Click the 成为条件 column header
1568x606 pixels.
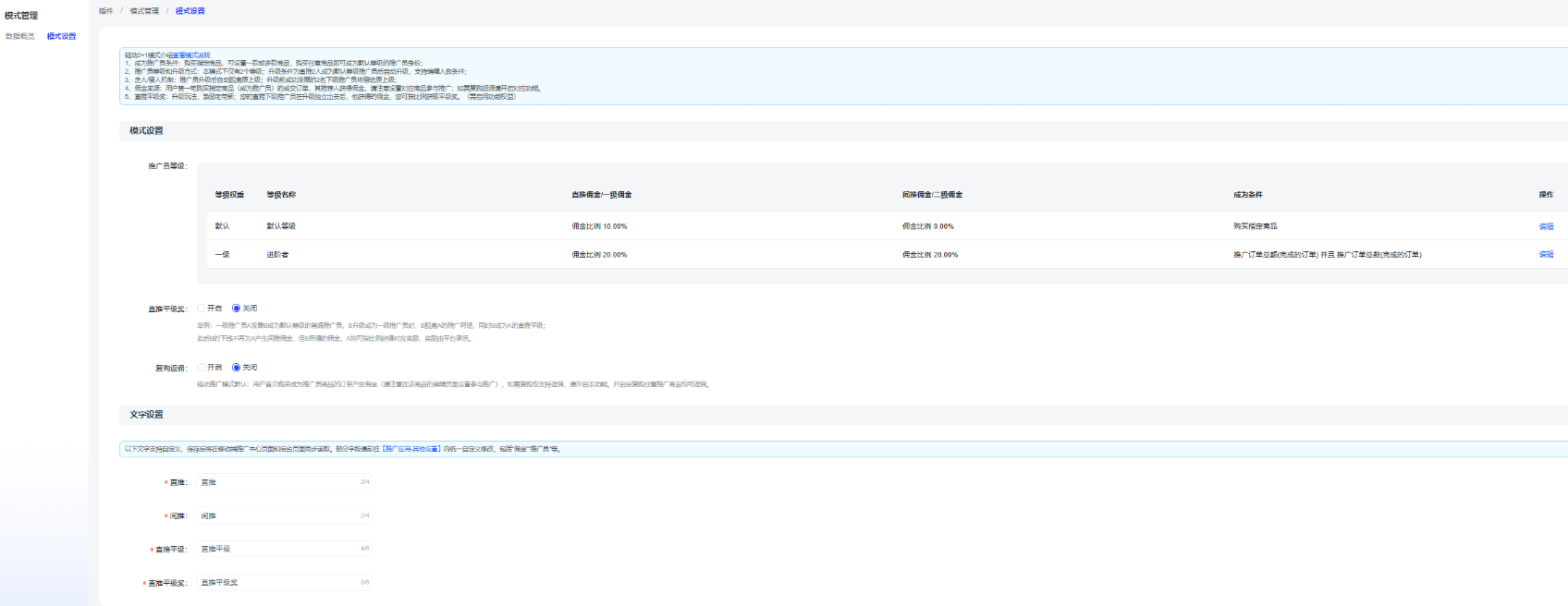coord(1247,195)
